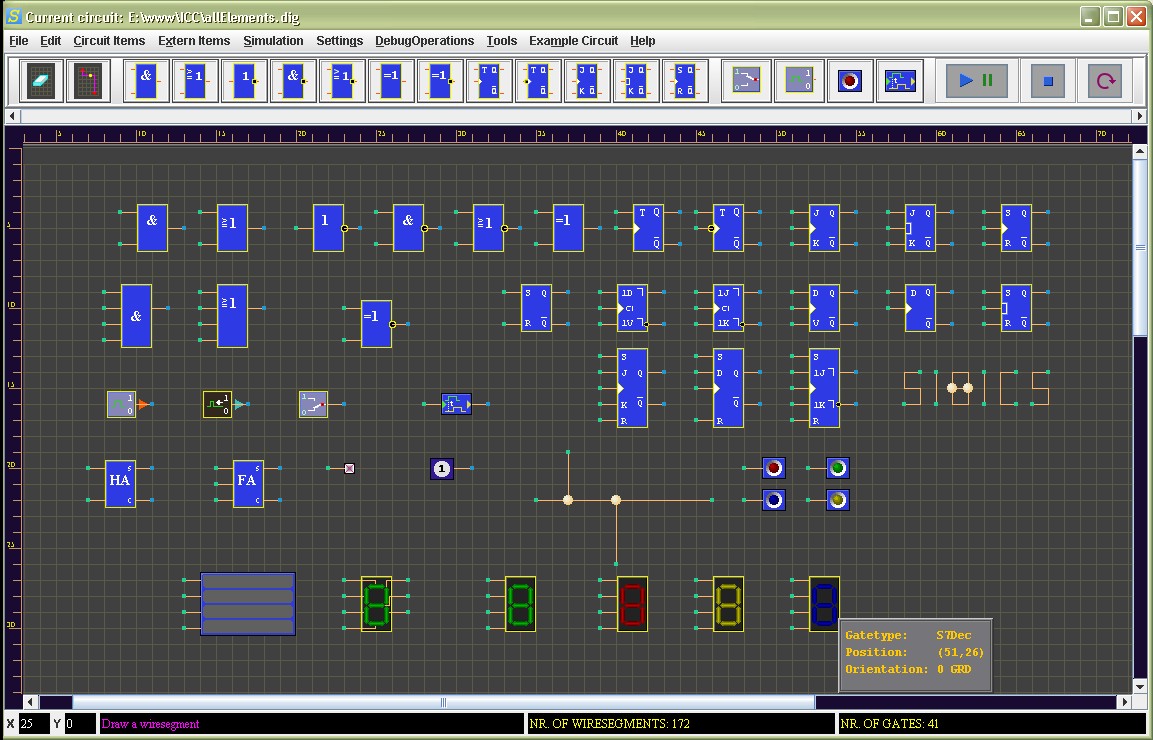The height and width of the screenshot is (740, 1153).
Task: Click the green LED on the canvas
Action: click(x=838, y=468)
